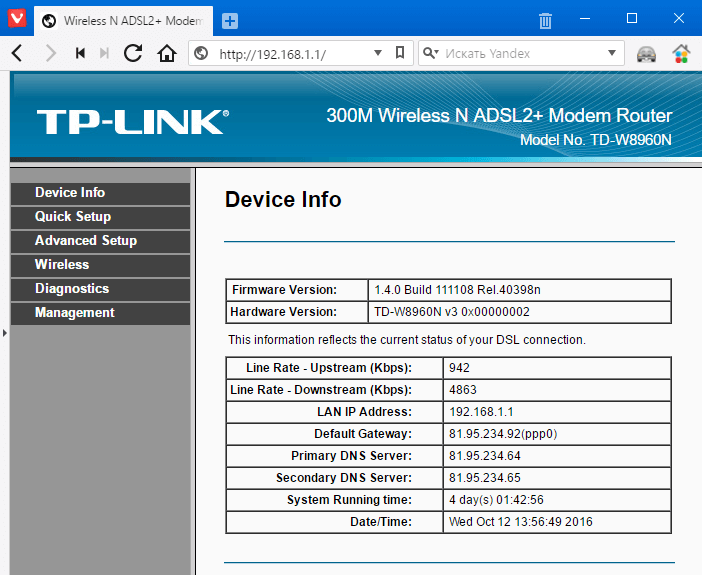Open a new tab with the plus button
Image resolution: width=702 pixels, height=575 pixels.
pyautogui.click(x=230, y=21)
